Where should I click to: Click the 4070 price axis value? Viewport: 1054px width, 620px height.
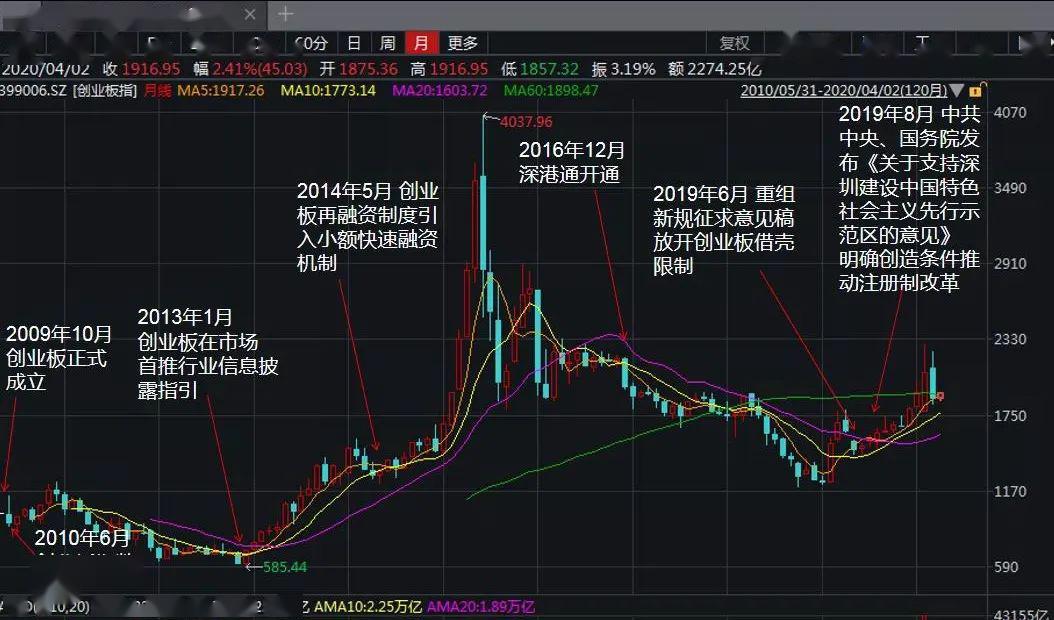[x=1010, y=112]
